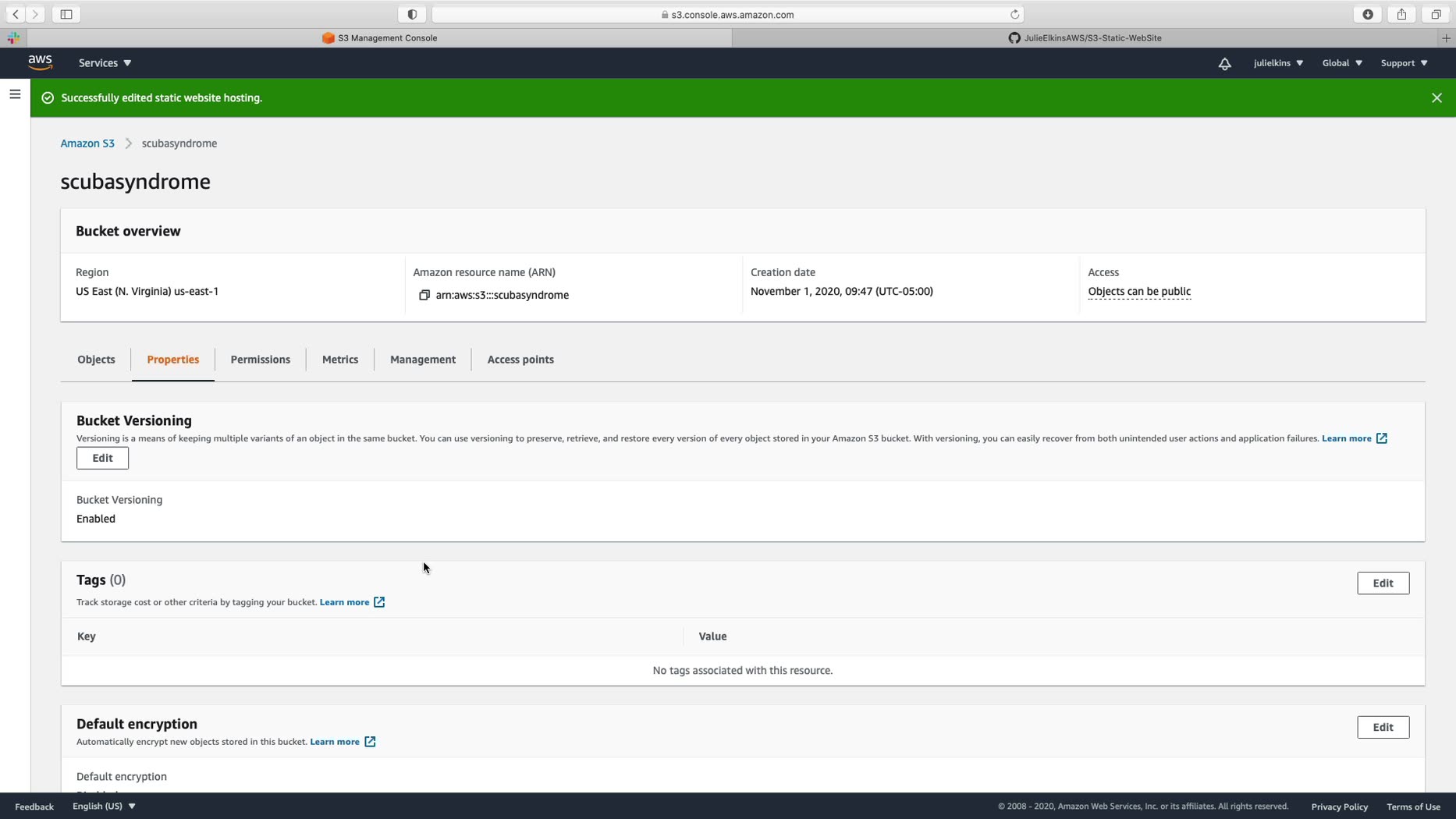Add a new Safari tab
Image resolution: width=1456 pixels, height=819 pixels.
(x=1446, y=37)
